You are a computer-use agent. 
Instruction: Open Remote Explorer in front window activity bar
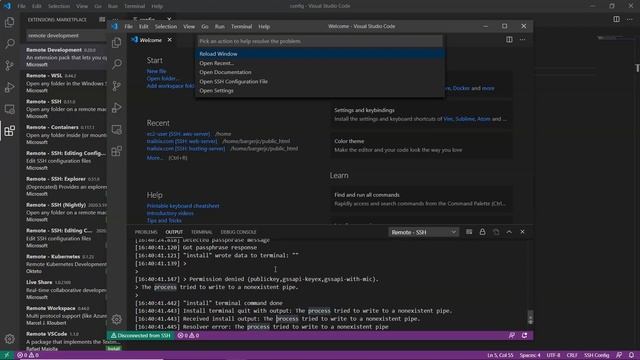(x=117, y=129)
